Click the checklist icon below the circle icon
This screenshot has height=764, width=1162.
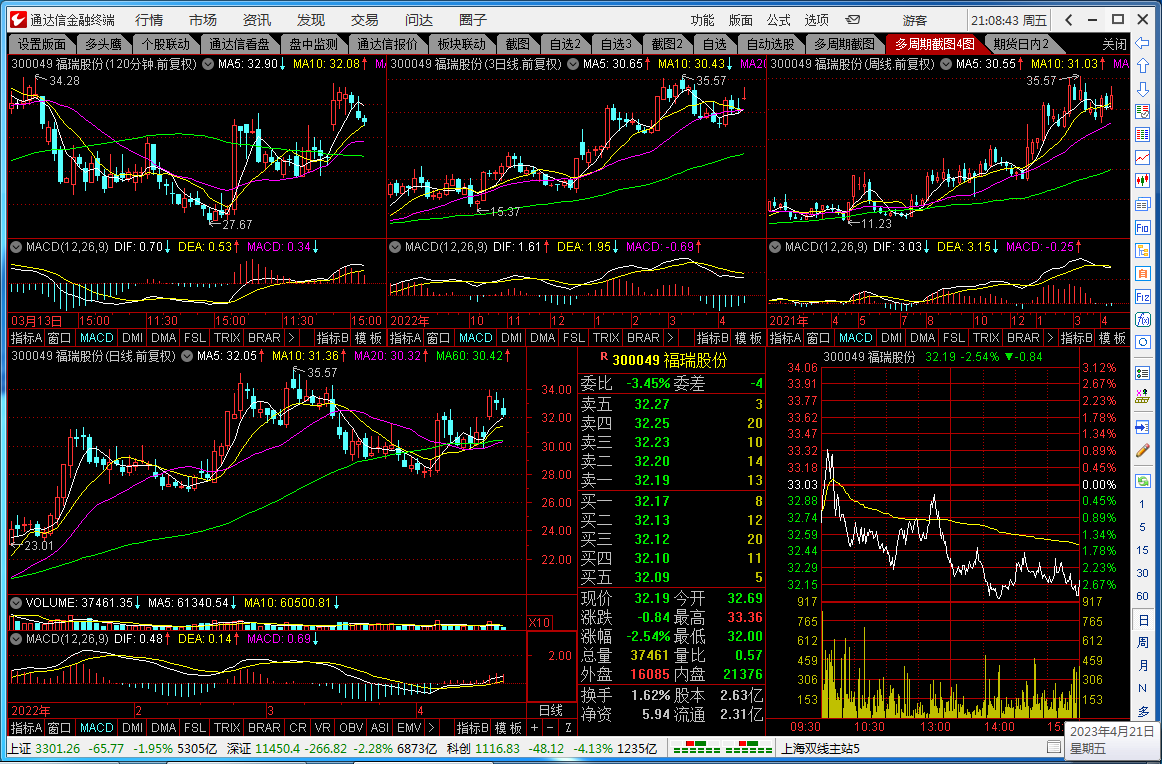[1143, 375]
